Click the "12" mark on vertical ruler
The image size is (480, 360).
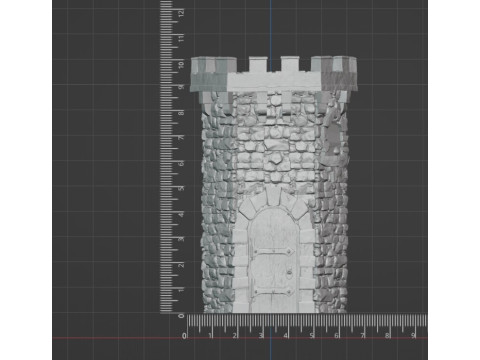tap(181, 14)
